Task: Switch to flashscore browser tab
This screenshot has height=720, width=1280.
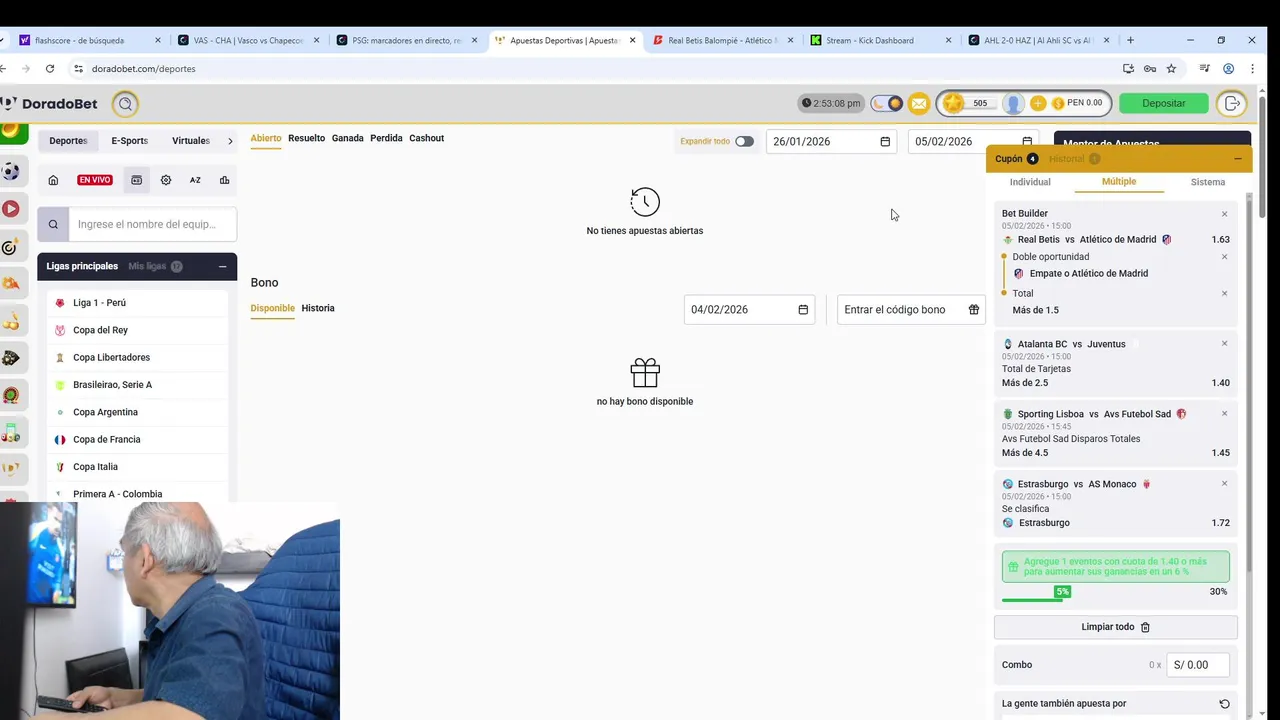Action: coord(88,40)
